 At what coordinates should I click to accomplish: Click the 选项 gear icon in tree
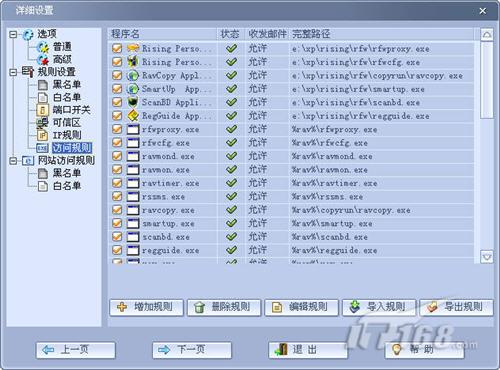(x=28, y=34)
